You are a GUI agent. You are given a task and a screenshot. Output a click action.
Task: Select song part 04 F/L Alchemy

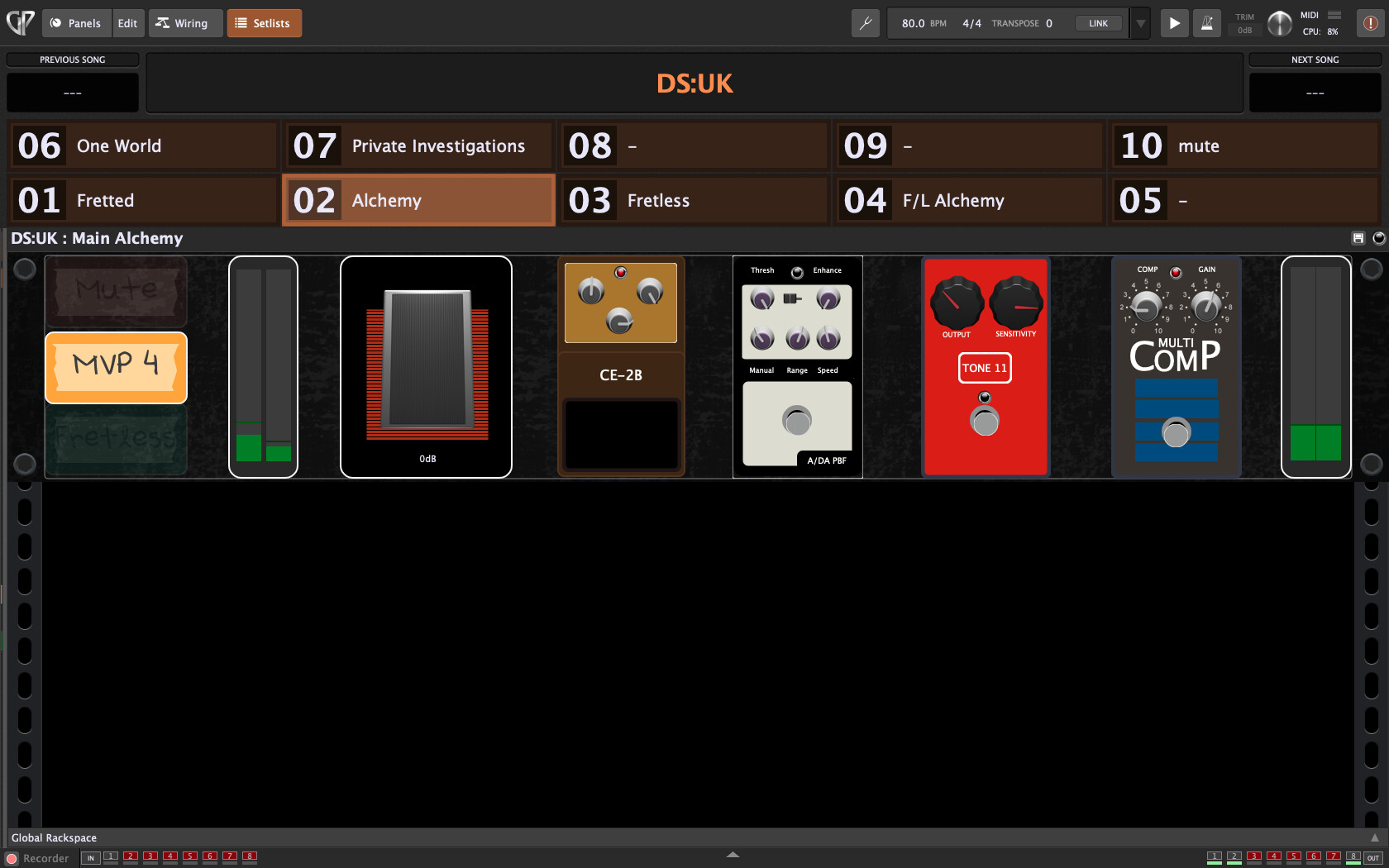(969, 200)
